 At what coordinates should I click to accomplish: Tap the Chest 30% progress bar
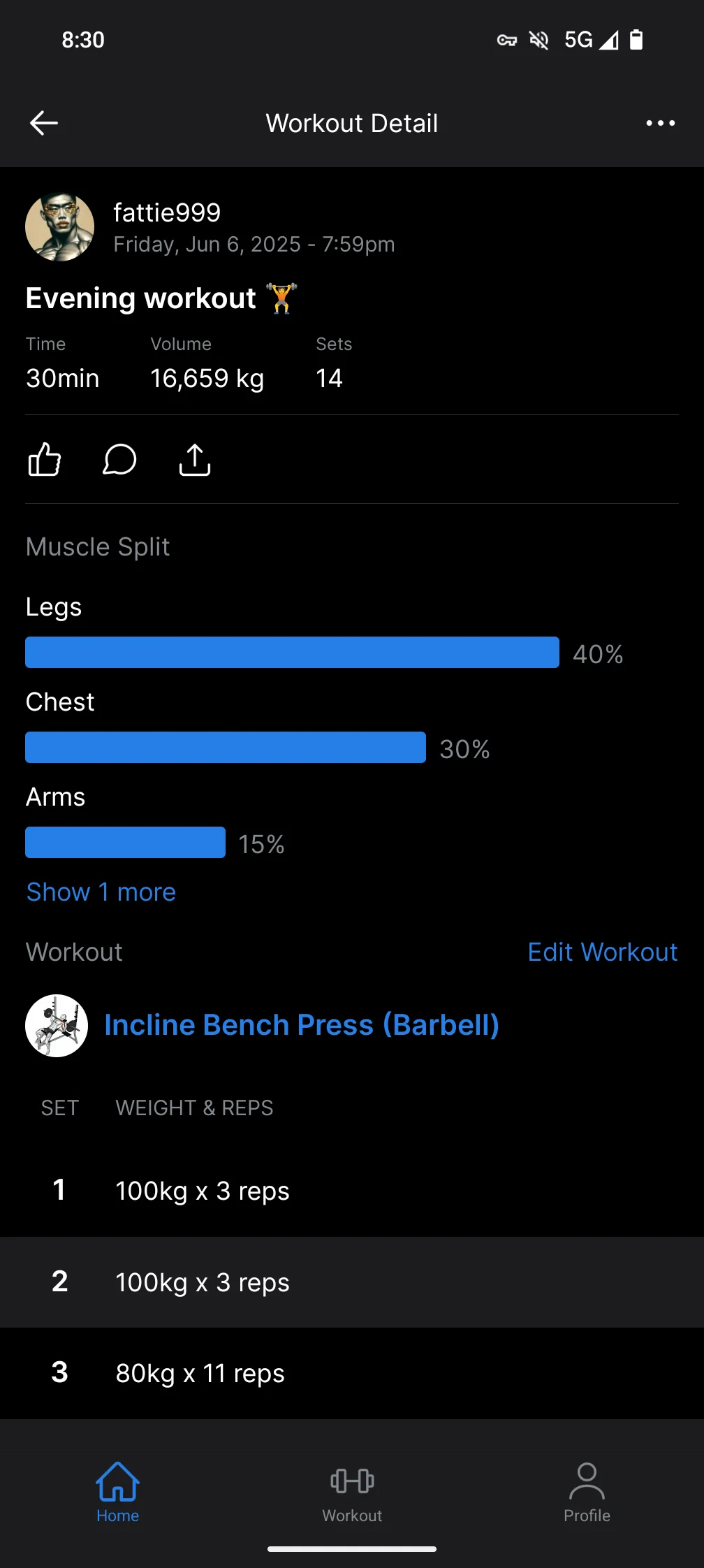(226, 747)
